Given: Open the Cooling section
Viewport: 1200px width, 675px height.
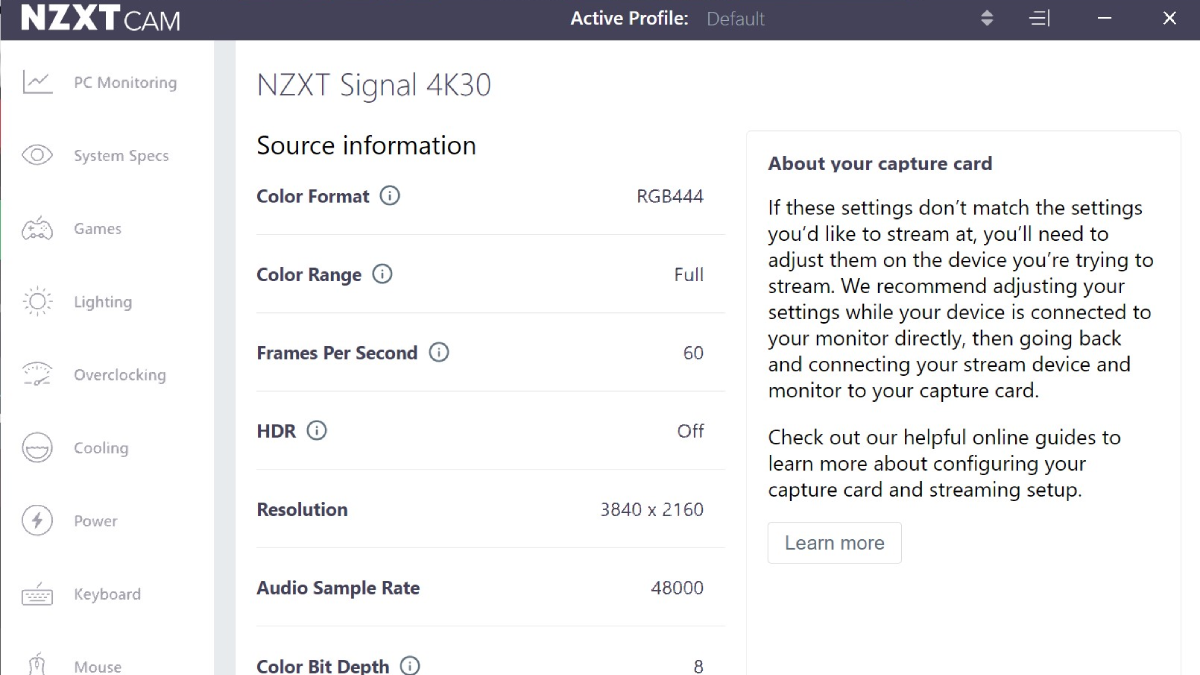Looking at the screenshot, I should 100,447.
